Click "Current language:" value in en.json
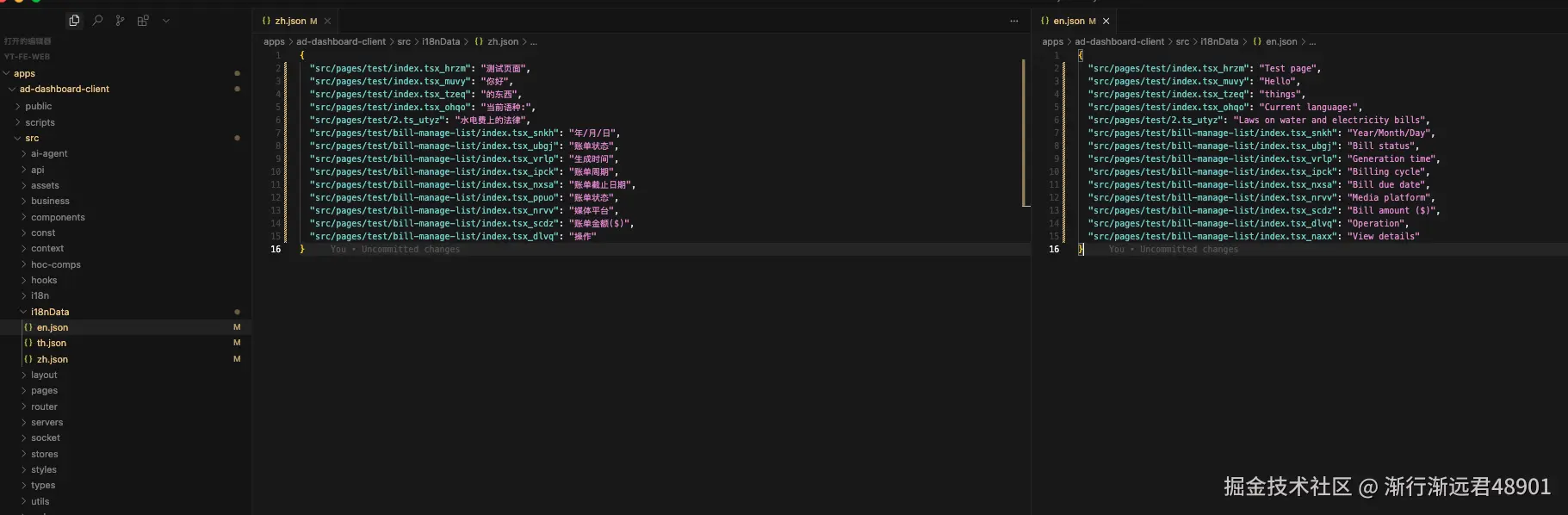1568x515 pixels. click(1308, 108)
